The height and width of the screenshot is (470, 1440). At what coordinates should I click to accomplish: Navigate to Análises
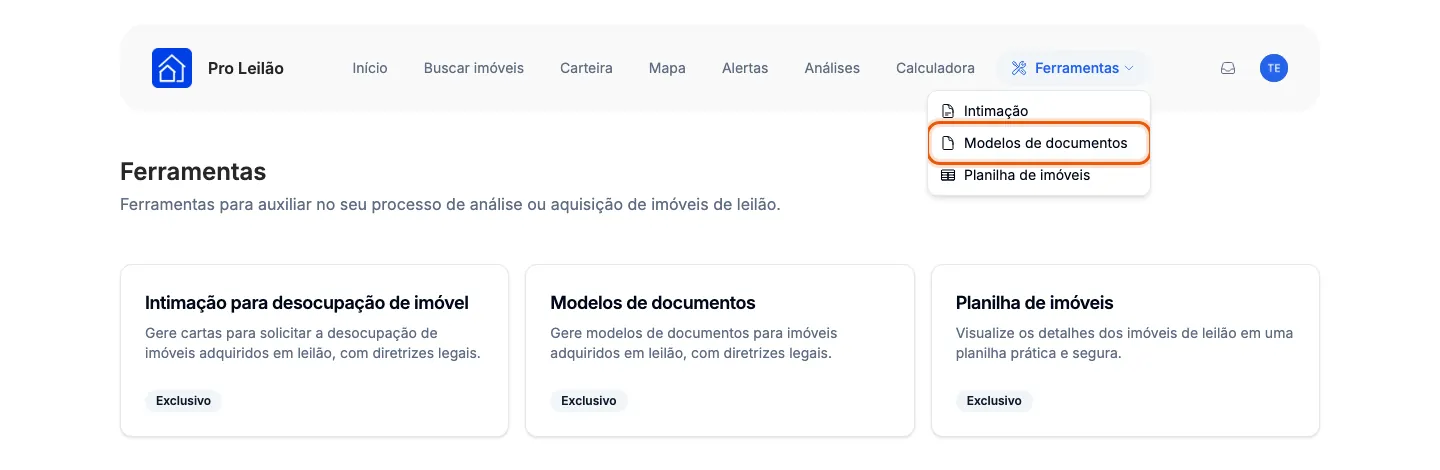[832, 68]
